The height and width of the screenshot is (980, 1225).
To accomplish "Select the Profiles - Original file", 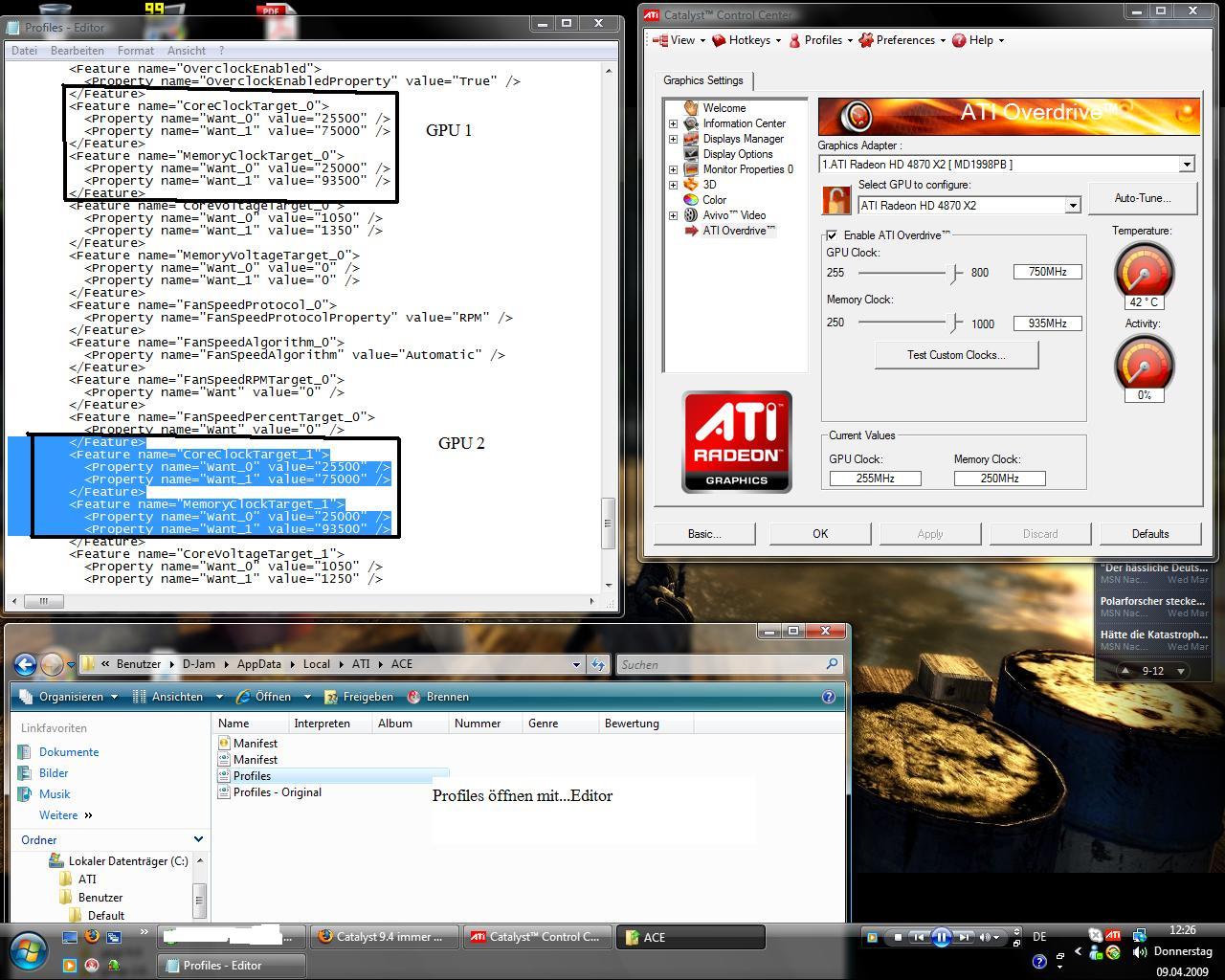I will (x=270, y=792).
